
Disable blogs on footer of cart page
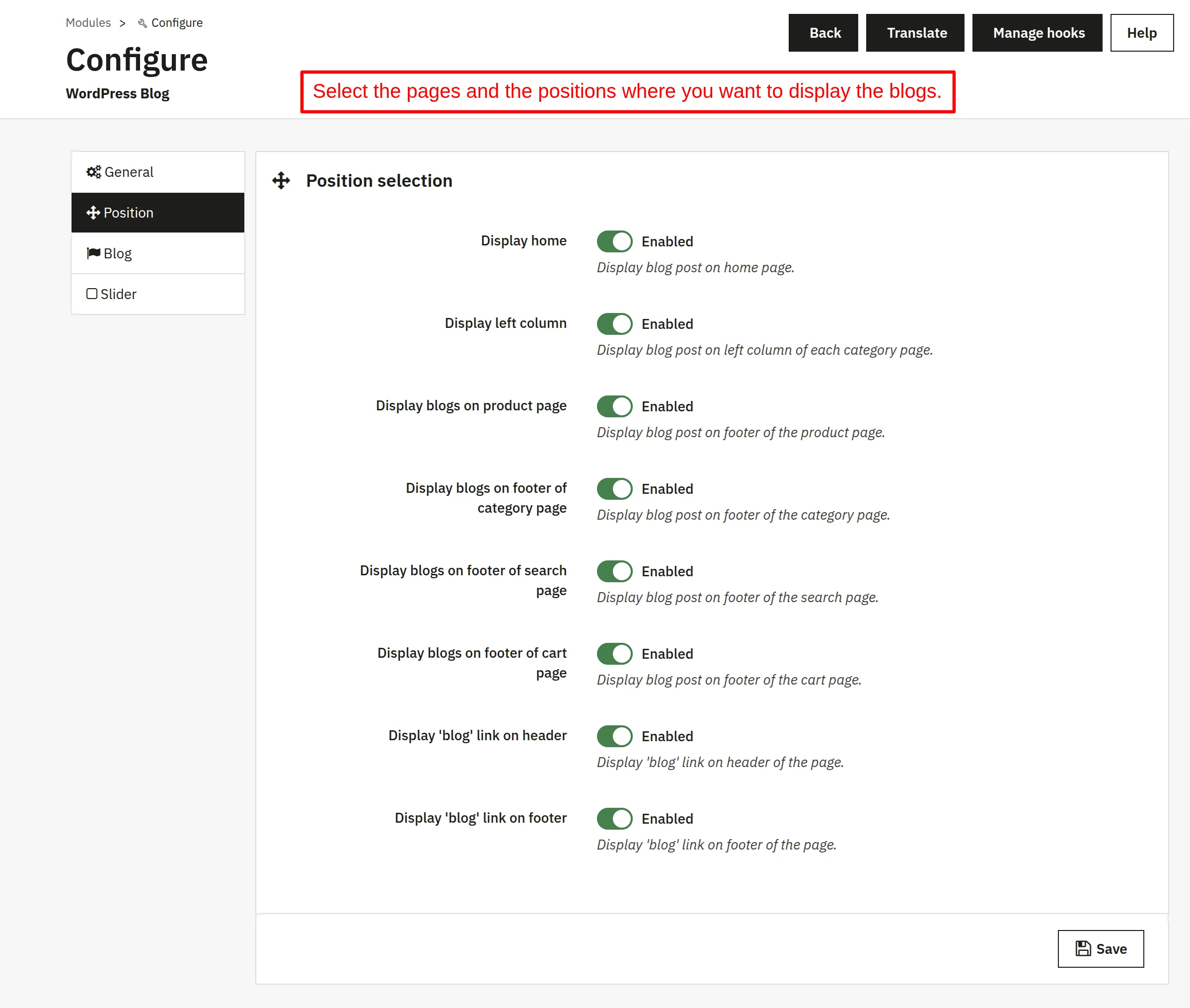(615, 654)
